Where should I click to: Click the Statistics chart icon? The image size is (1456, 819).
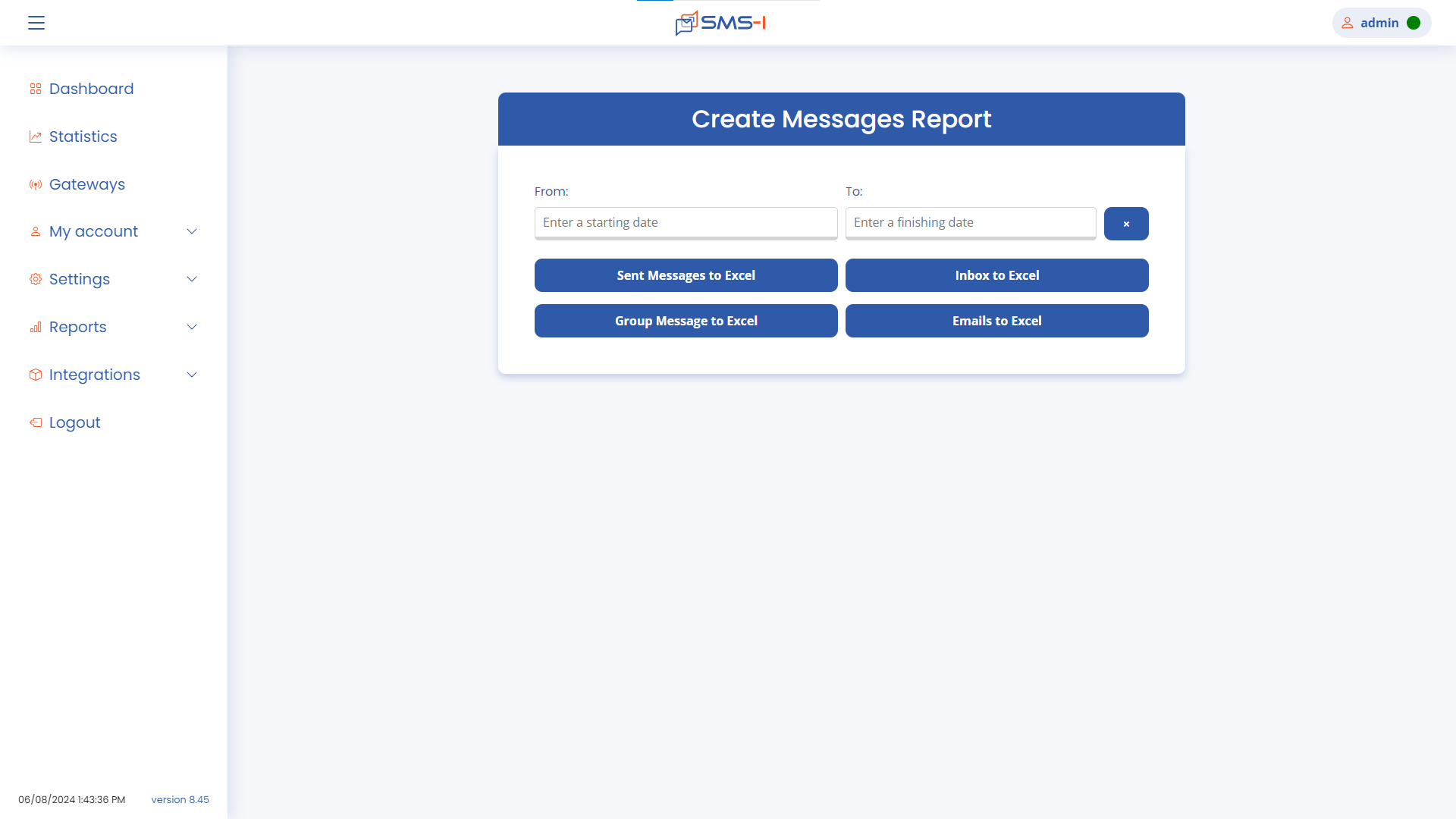click(x=36, y=136)
